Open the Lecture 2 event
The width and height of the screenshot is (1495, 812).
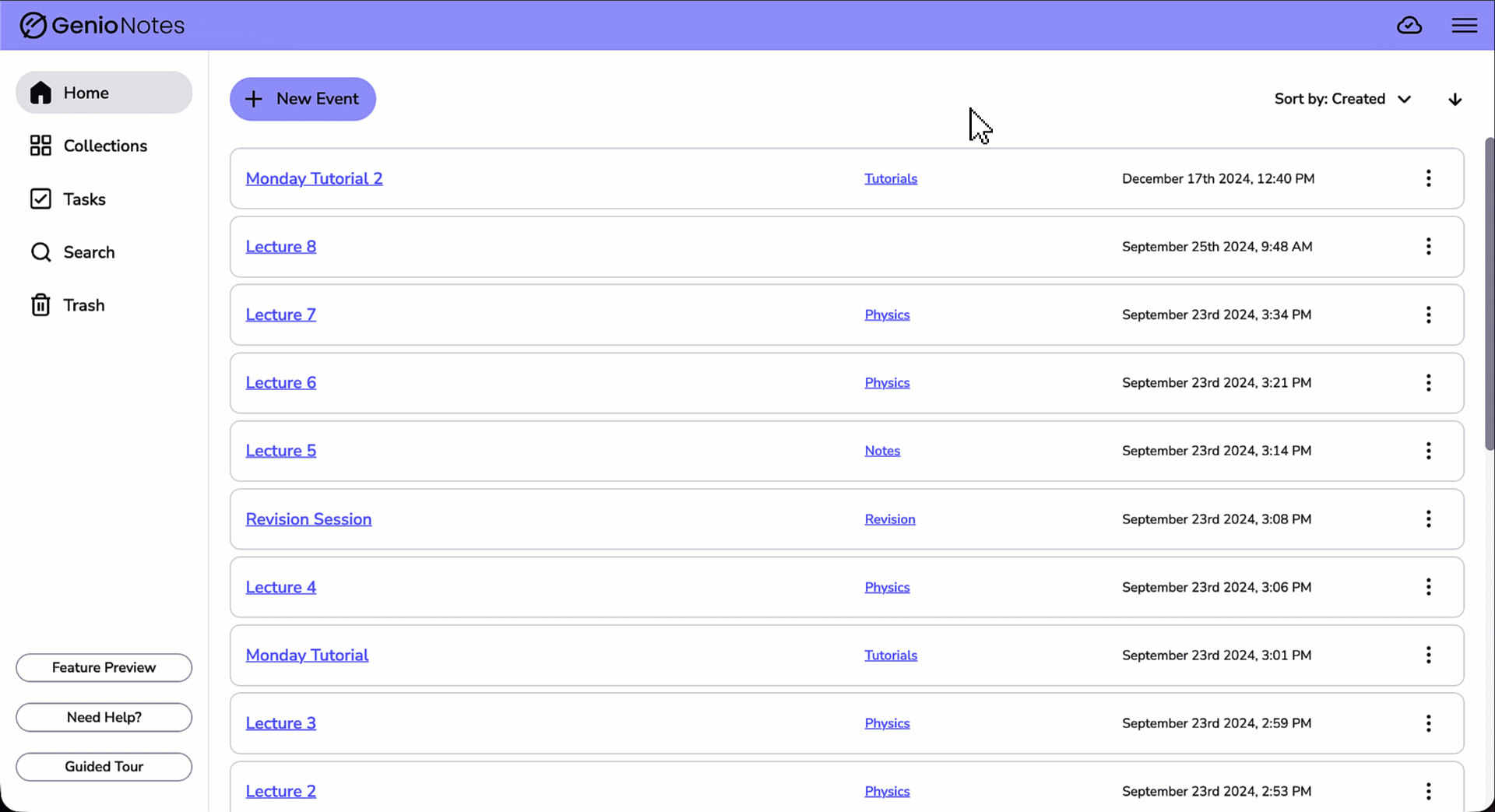tap(281, 792)
